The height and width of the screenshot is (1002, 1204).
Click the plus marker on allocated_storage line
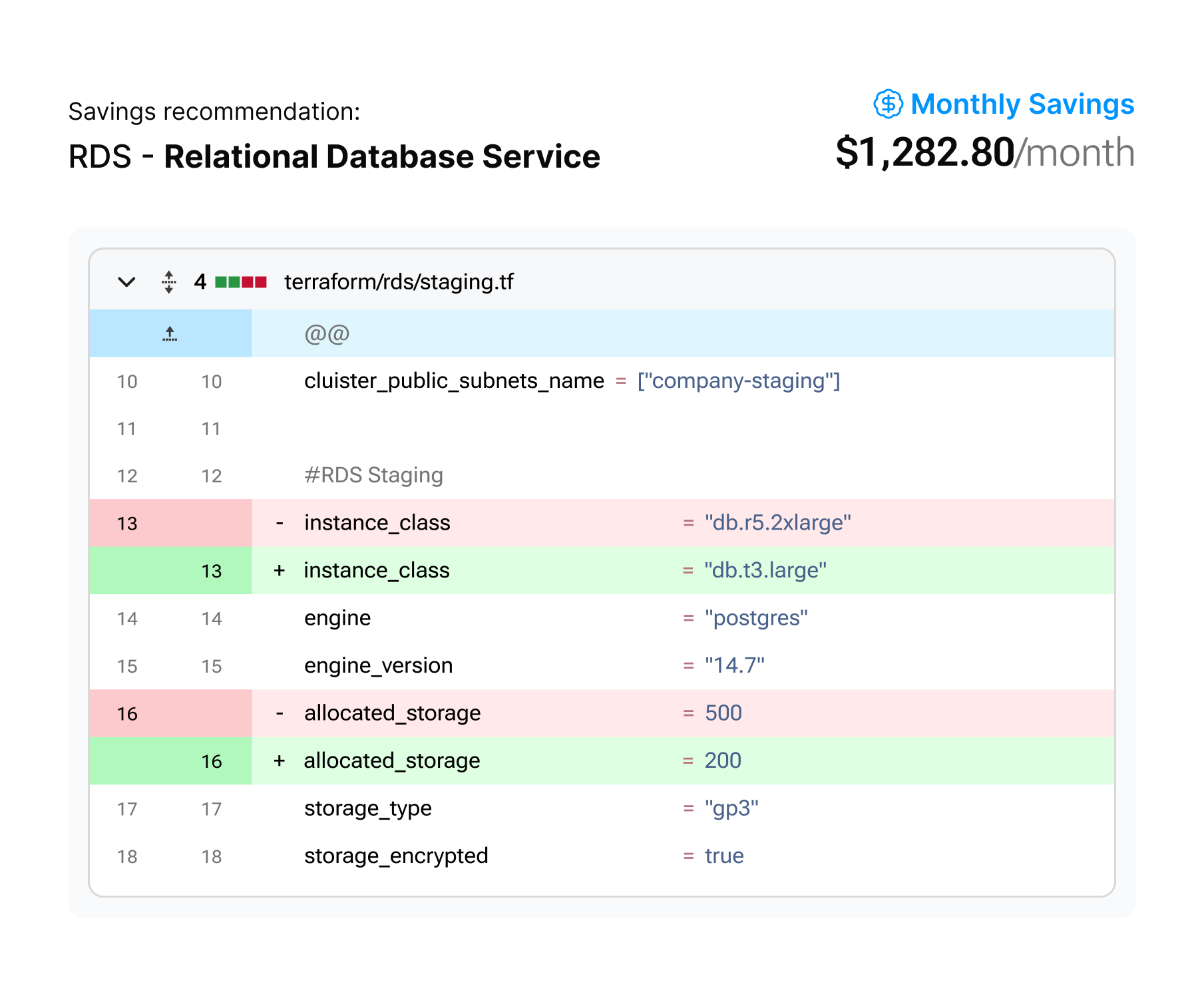click(x=280, y=760)
